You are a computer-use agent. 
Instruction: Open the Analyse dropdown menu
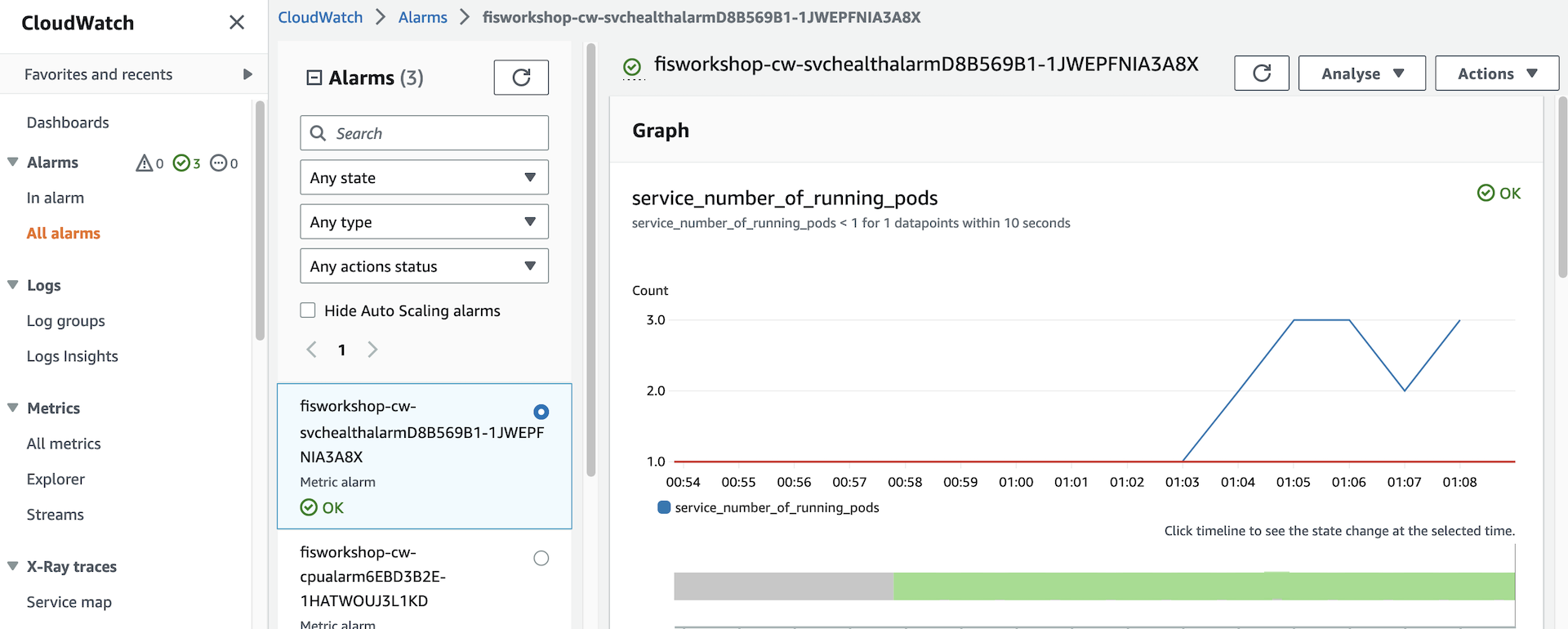tap(1362, 74)
